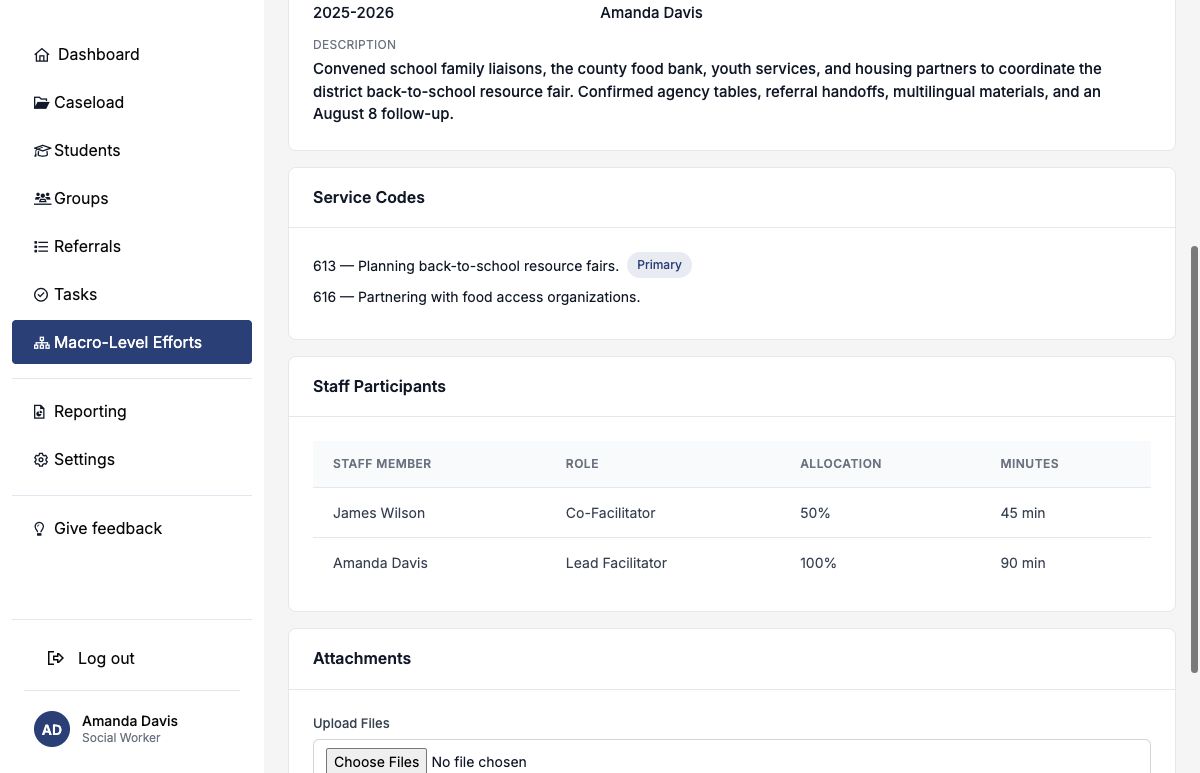Click the Tasks checkmark circle icon
The height and width of the screenshot is (773, 1200).
(x=41, y=295)
